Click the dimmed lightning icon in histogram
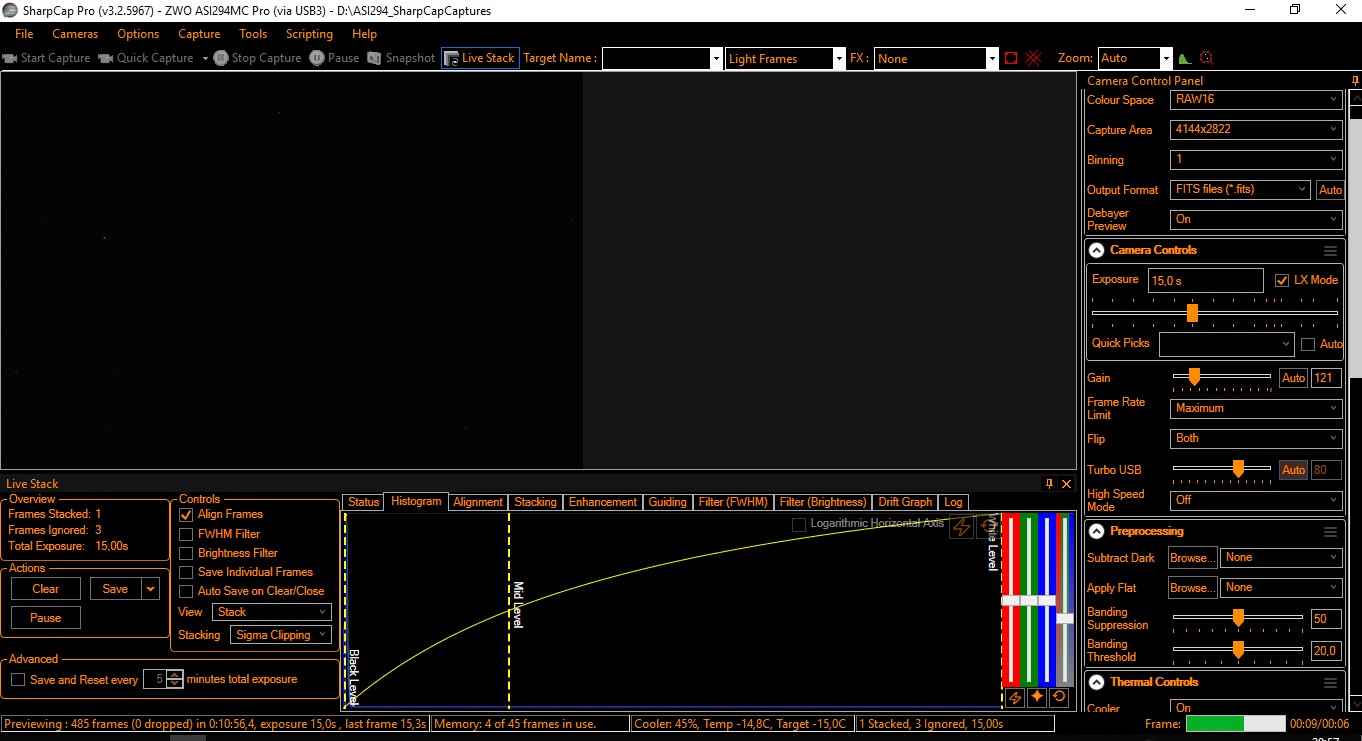 pos(961,527)
